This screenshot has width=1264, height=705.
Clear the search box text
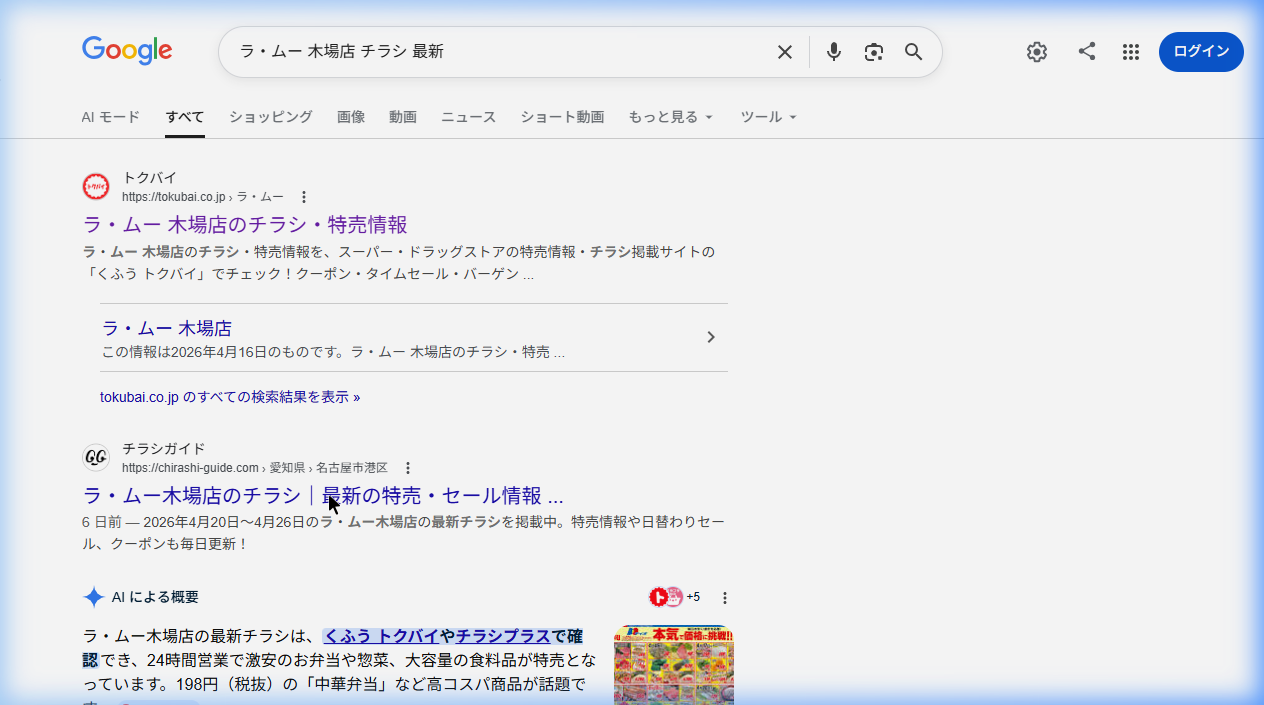(x=785, y=52)
